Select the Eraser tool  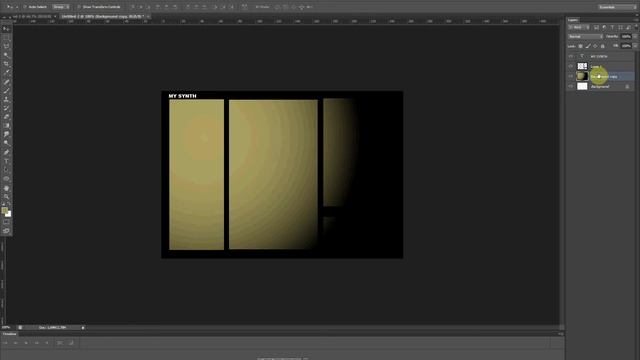click(x=6, y=117)
